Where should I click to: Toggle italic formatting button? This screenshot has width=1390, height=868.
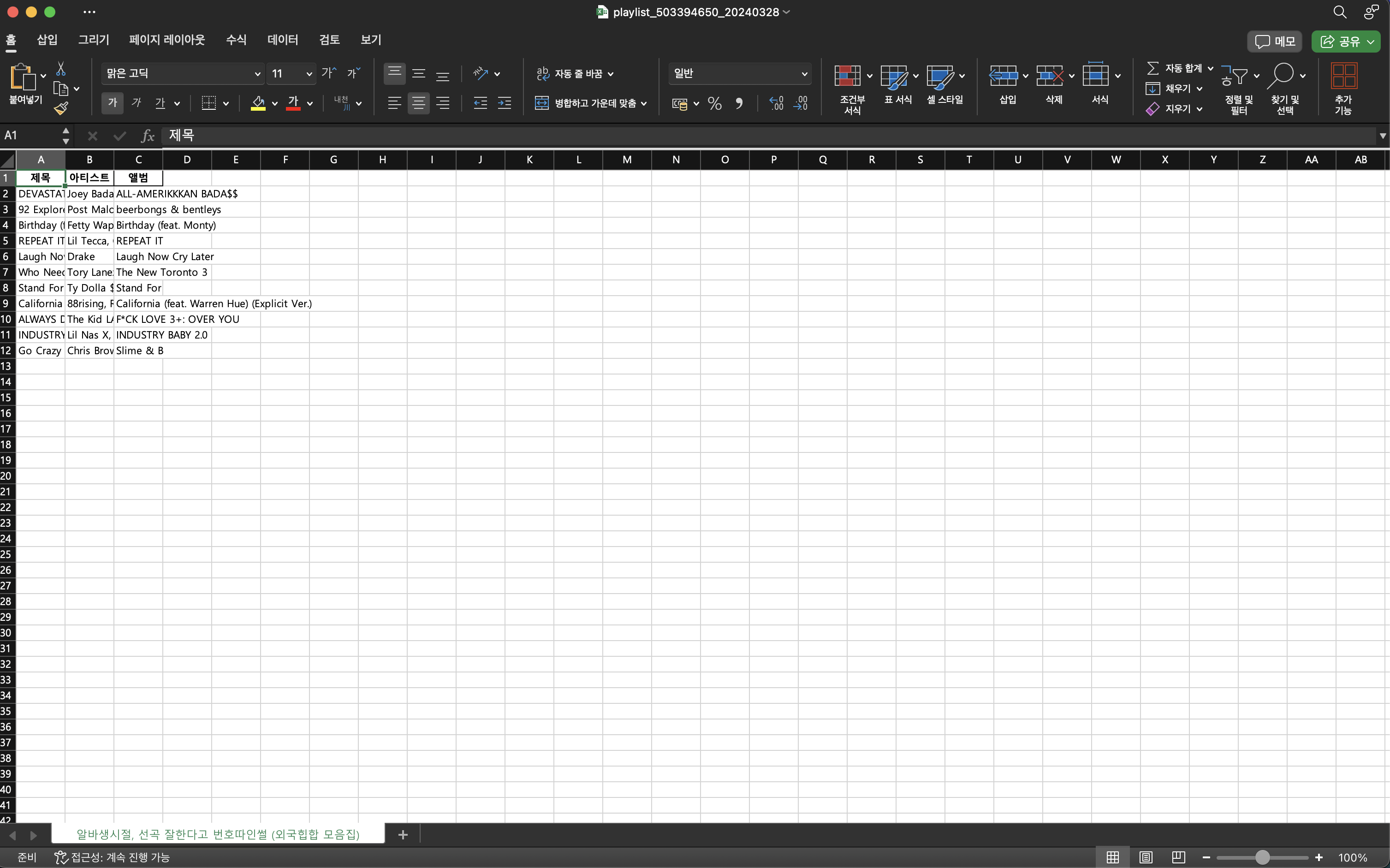(137, 103)
